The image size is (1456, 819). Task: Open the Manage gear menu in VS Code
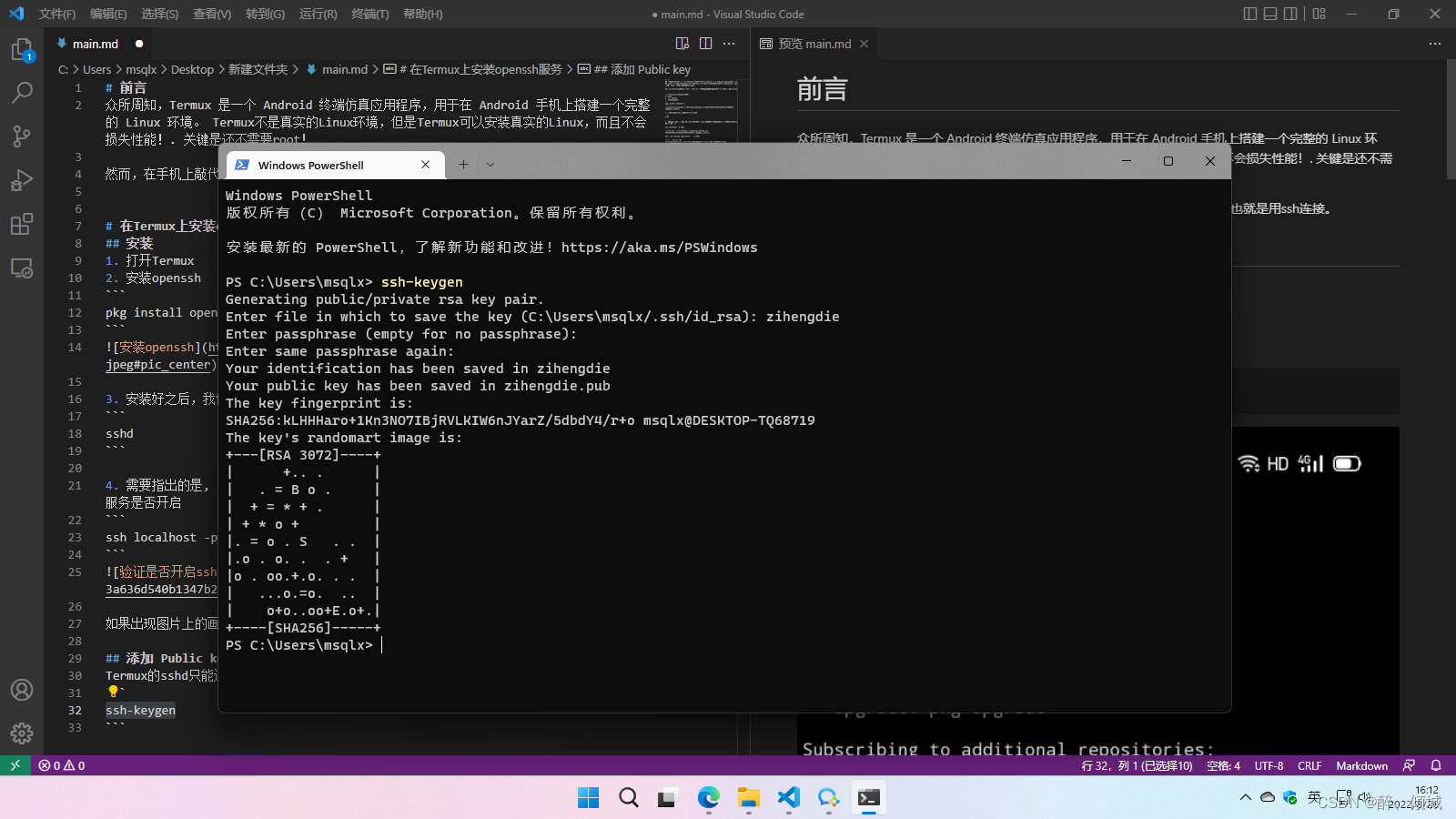pos(22,733)
